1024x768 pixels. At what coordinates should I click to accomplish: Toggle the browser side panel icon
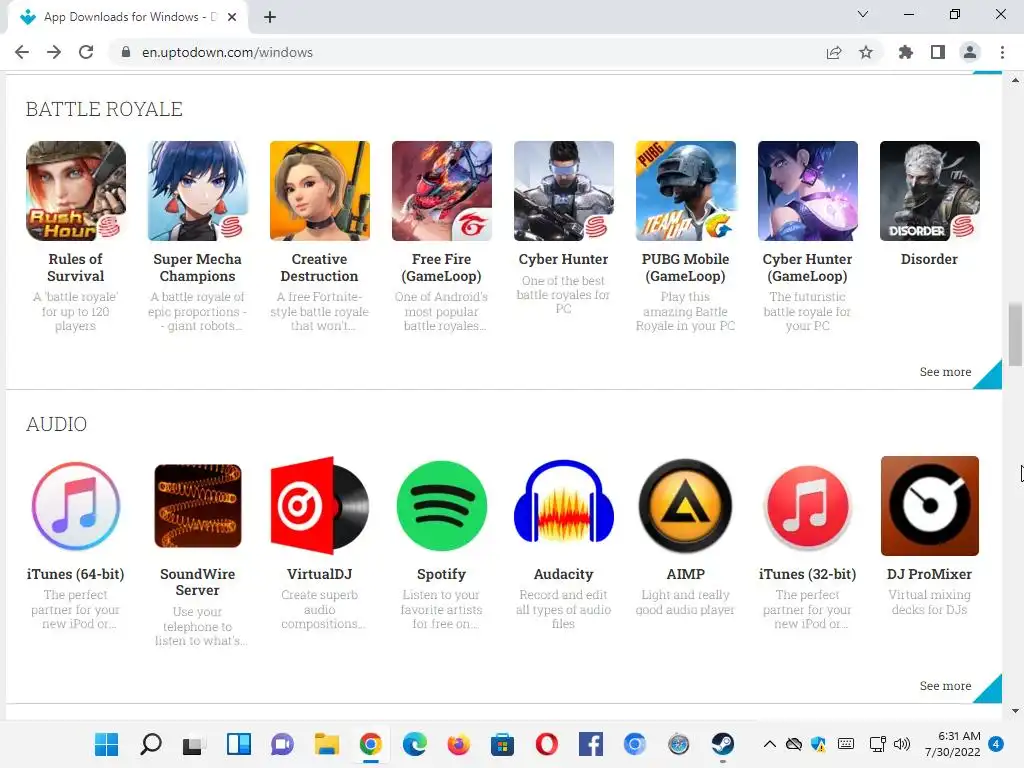938,52
